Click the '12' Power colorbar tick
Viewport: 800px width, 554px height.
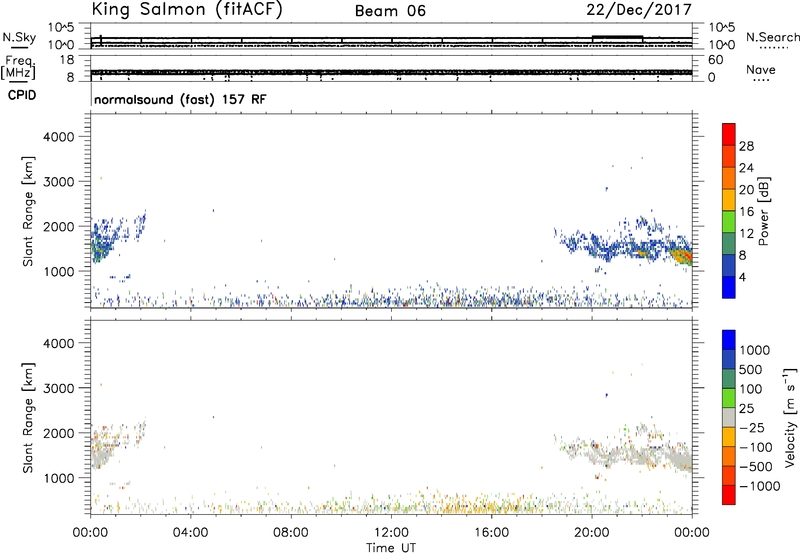click(746, 233)
